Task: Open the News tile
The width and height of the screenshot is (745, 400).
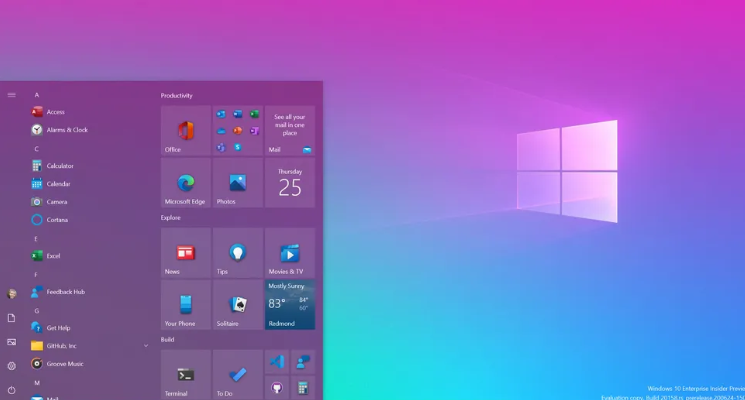Action: tap(186, 253)
